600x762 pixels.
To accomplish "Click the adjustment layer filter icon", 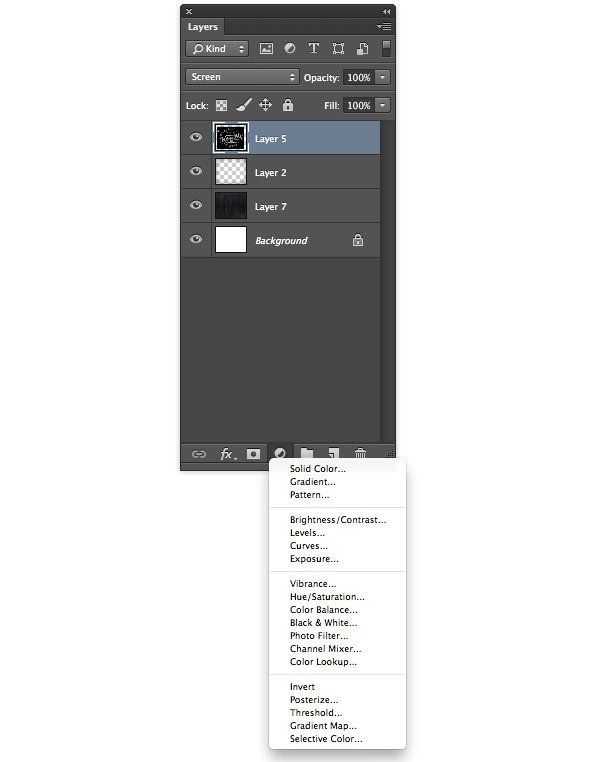I will click(290, 48).
